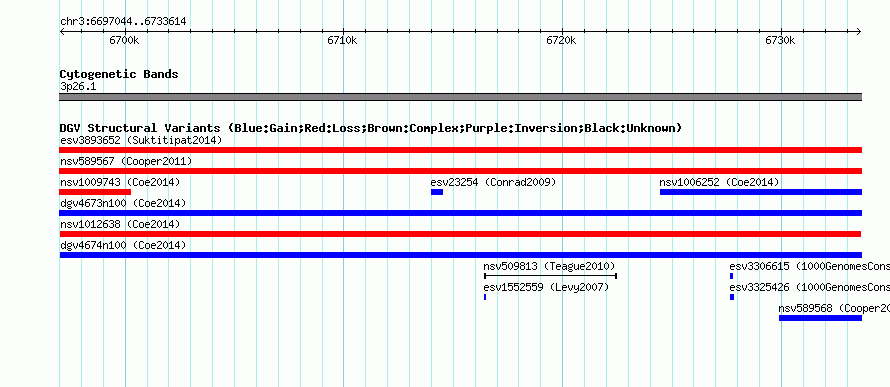Select the small blue esv3325426 marker
Screen dimensions: 890x387
[x=732, y=297]
